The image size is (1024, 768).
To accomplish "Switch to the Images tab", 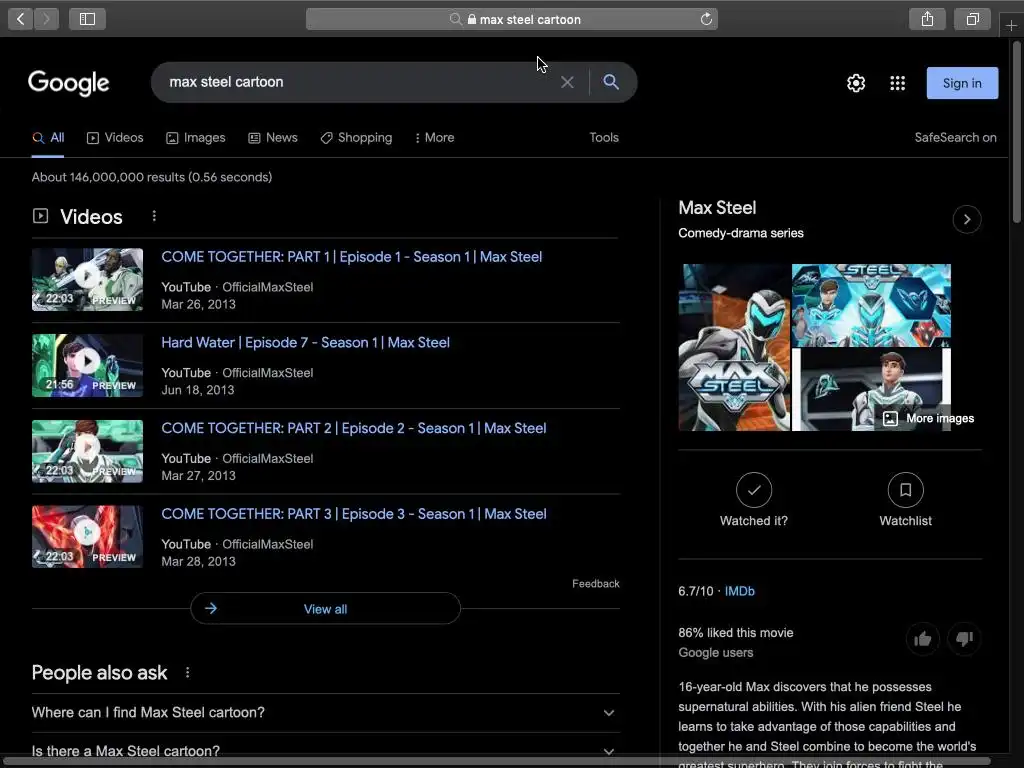I will coord(195,138).
